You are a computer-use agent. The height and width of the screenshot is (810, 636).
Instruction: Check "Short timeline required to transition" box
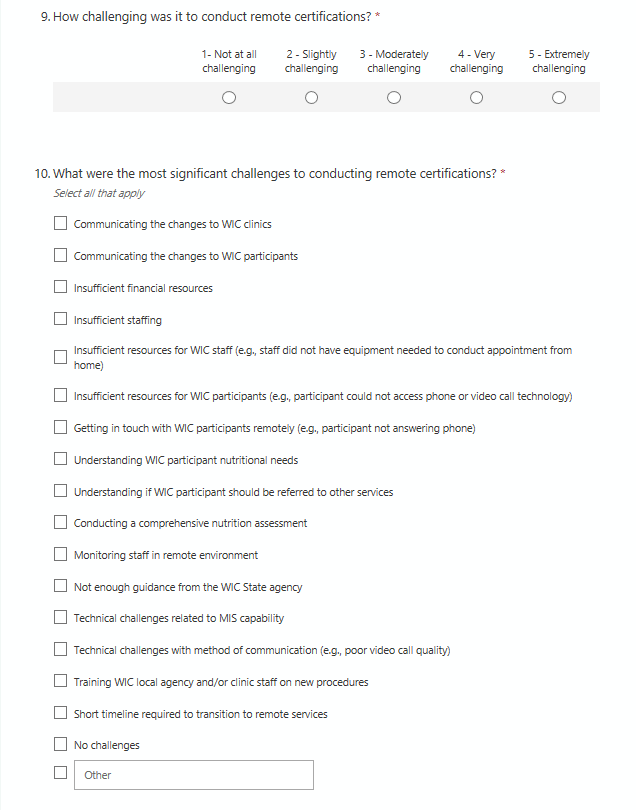[x=61, y=714]
